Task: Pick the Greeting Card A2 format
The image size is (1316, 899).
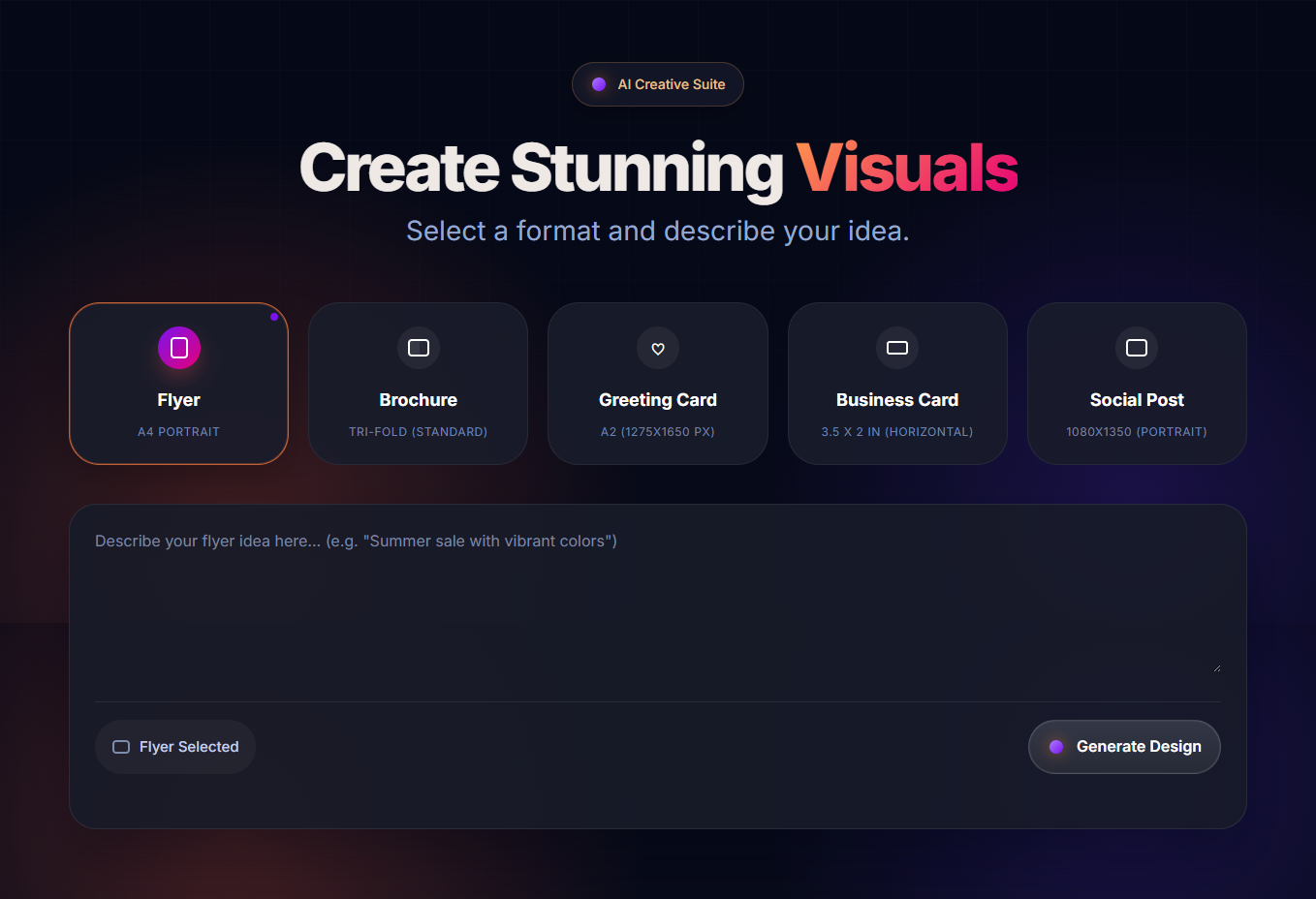Action: click(658, 384)
